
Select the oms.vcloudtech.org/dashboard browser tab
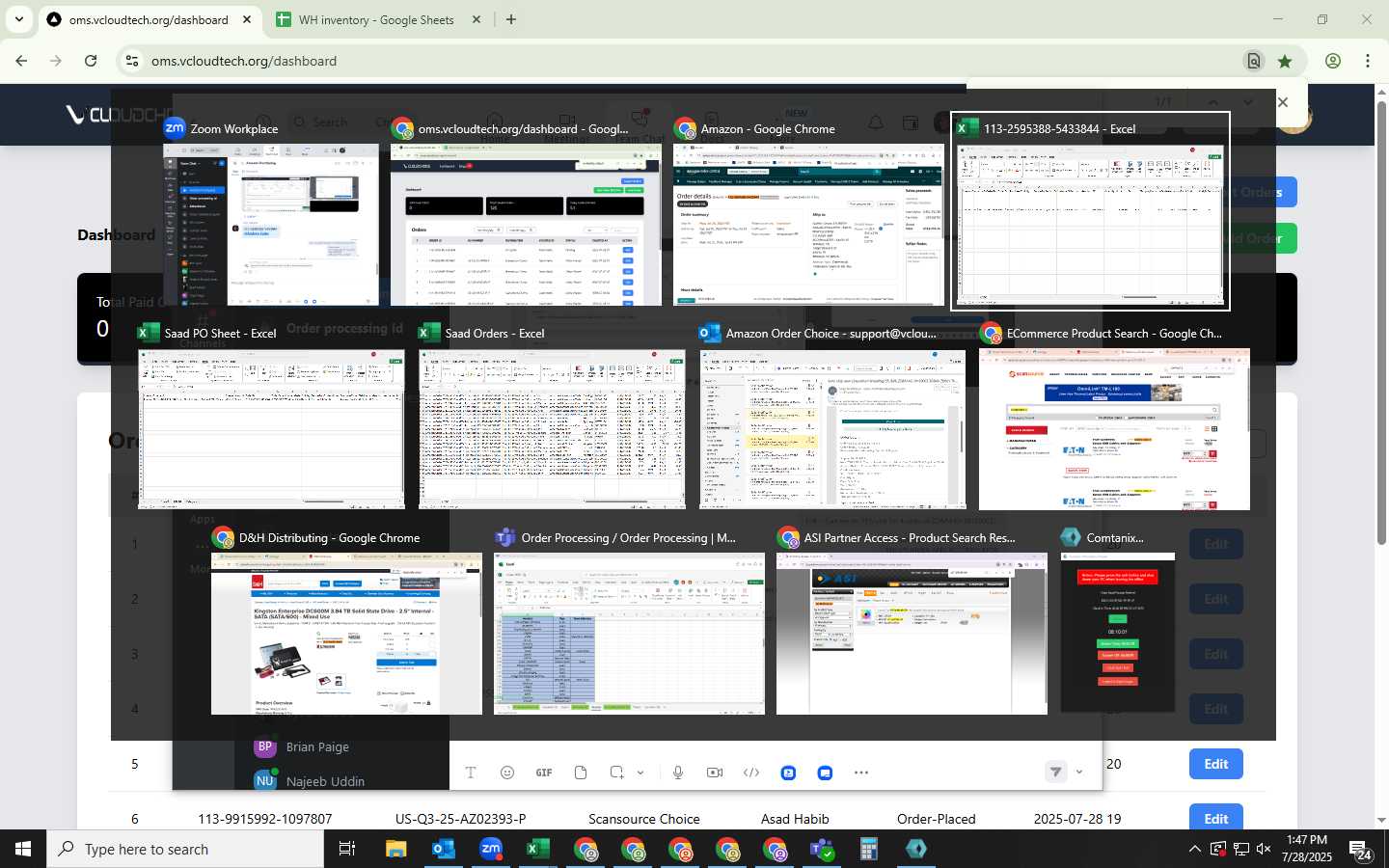click(x=149, y=19)
